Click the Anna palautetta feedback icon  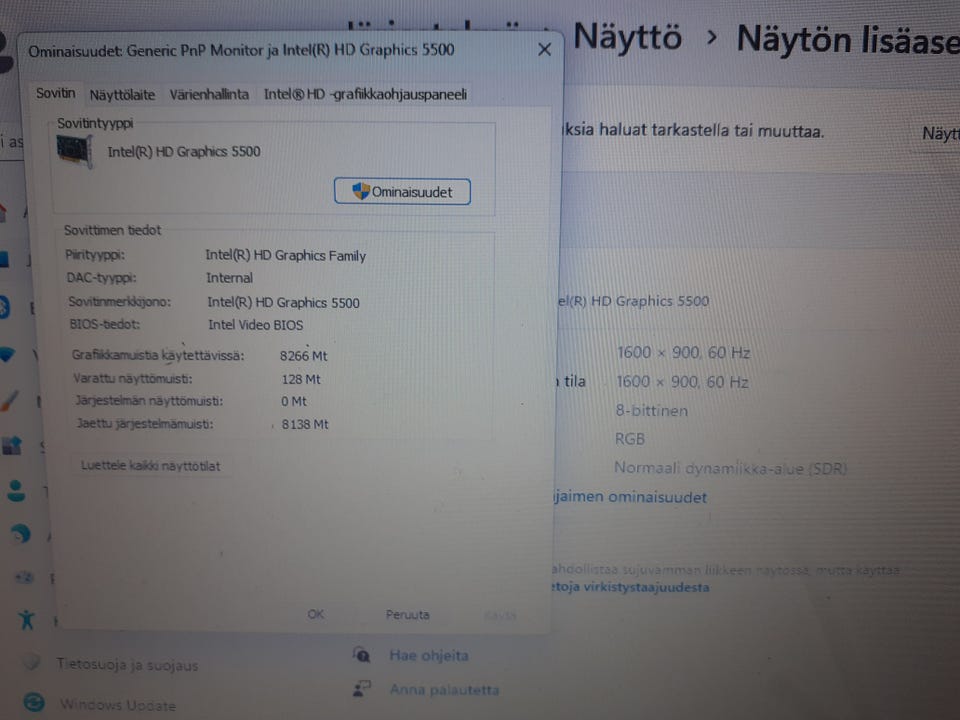[362, 689]
